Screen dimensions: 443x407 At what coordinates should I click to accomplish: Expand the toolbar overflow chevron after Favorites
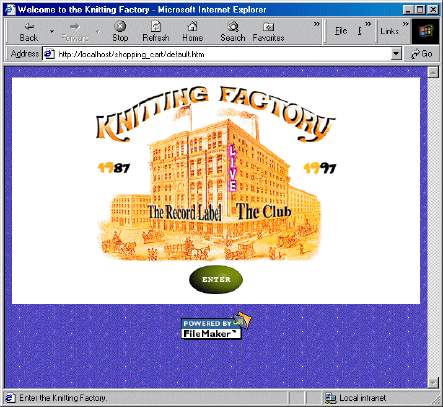coord(316,24)
